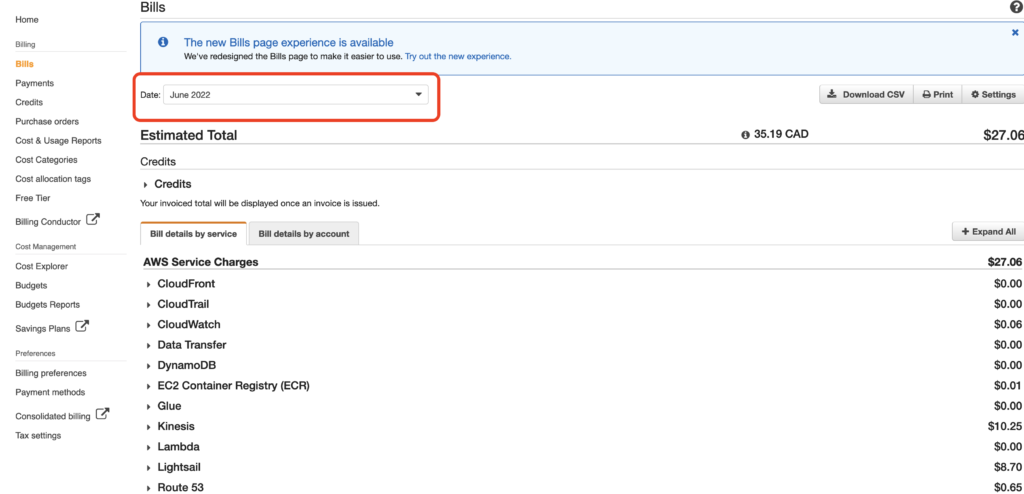Click Try out the new experience link
Viewport: 1024px width, 494px height.
[458, 57]
